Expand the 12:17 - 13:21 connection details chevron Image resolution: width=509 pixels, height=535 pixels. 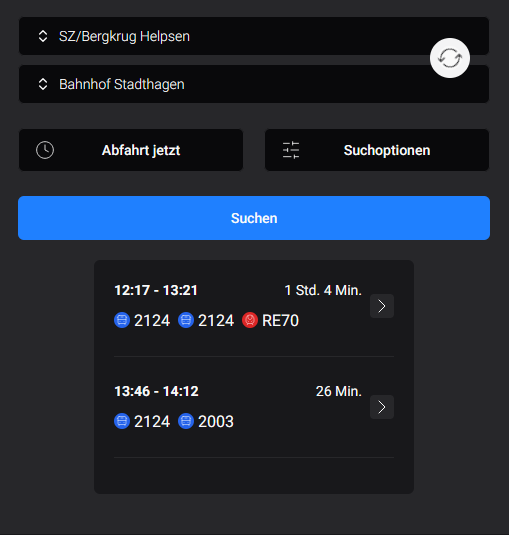[x=382, y=306]
